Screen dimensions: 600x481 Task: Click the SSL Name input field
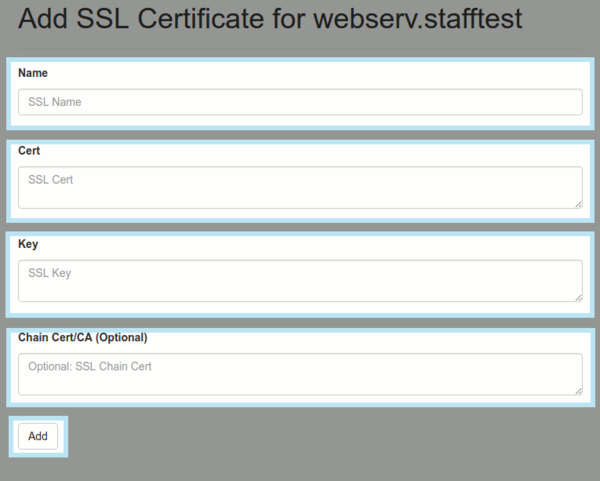(300, 102)
